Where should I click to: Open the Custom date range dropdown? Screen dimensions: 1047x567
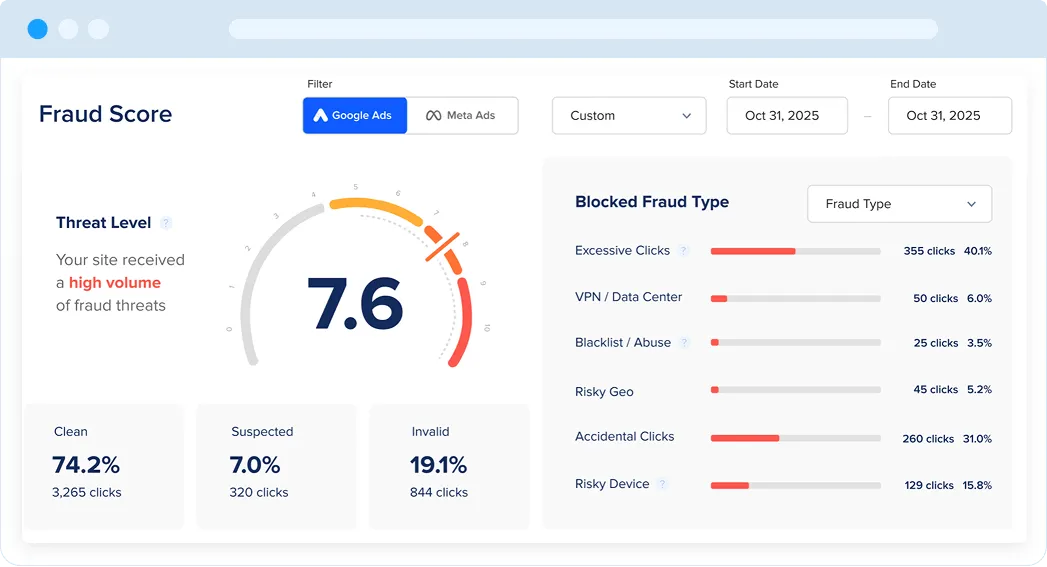point(629,116)
